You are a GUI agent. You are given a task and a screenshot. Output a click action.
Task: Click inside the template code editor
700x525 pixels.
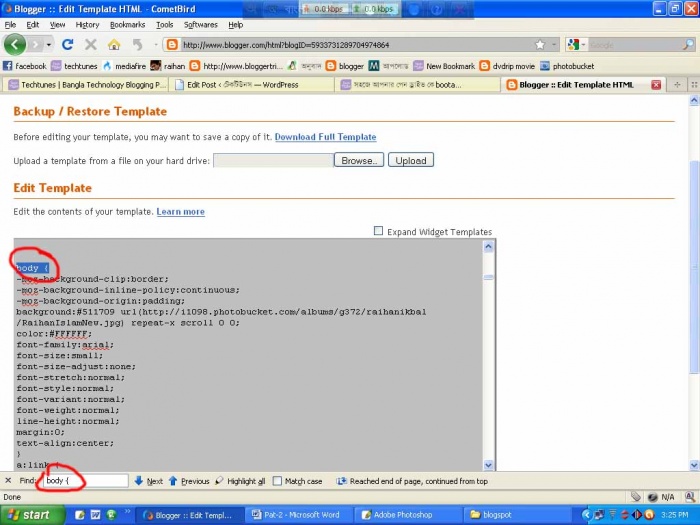click(248, 355)
